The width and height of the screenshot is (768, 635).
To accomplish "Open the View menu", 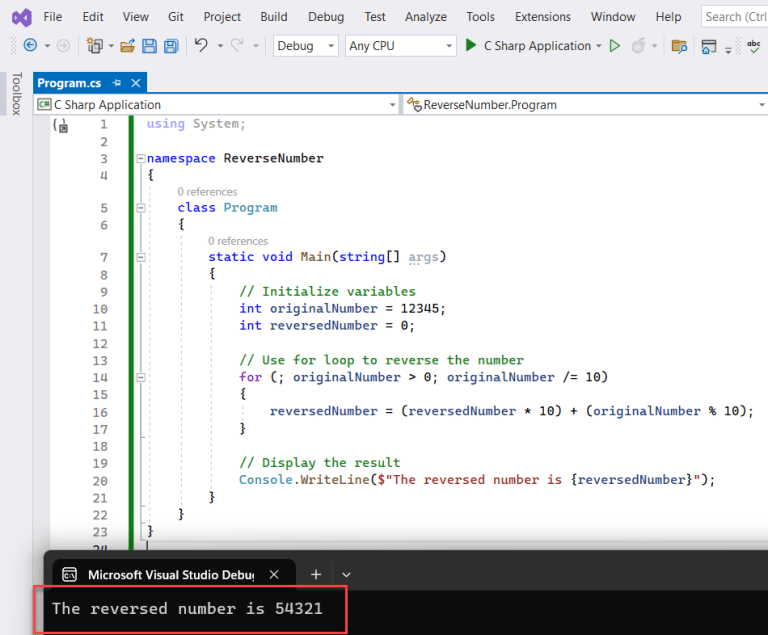I will click(136, 17).
